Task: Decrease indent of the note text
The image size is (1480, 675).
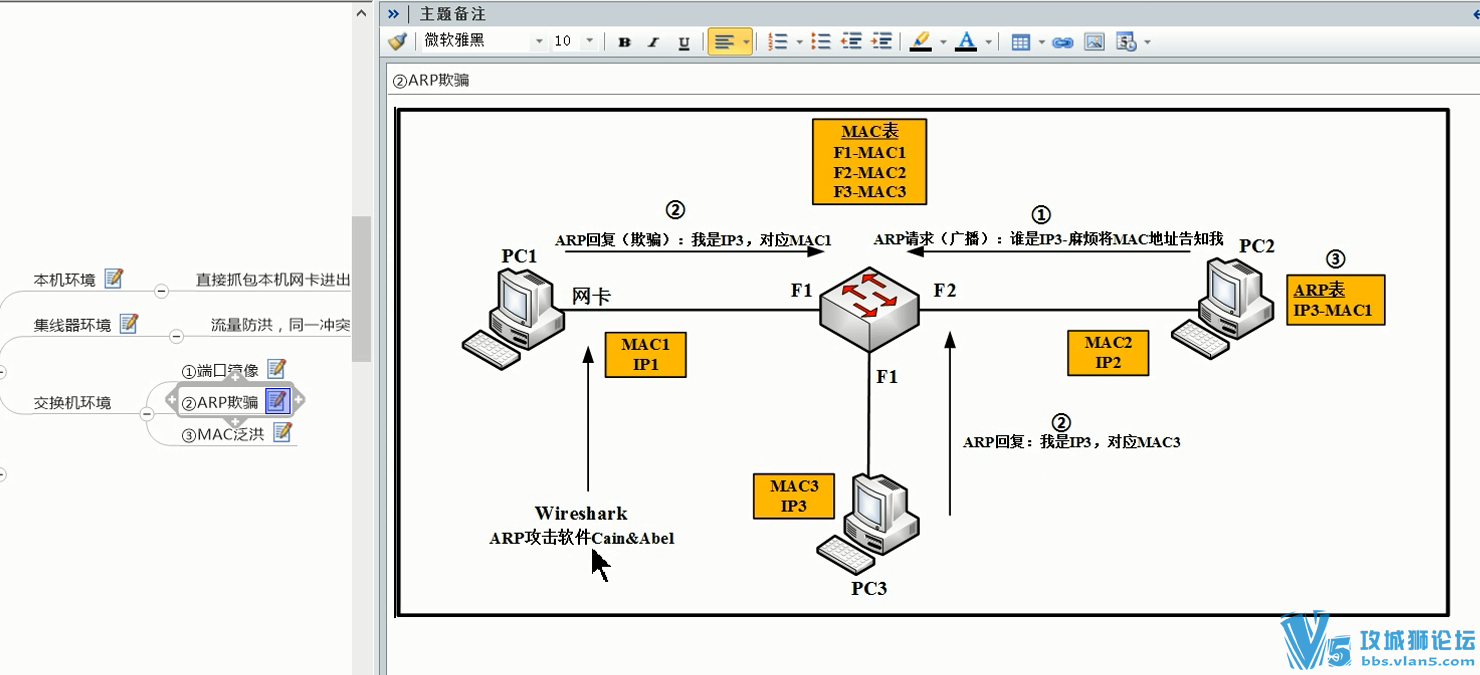Action: coord(852,42)
